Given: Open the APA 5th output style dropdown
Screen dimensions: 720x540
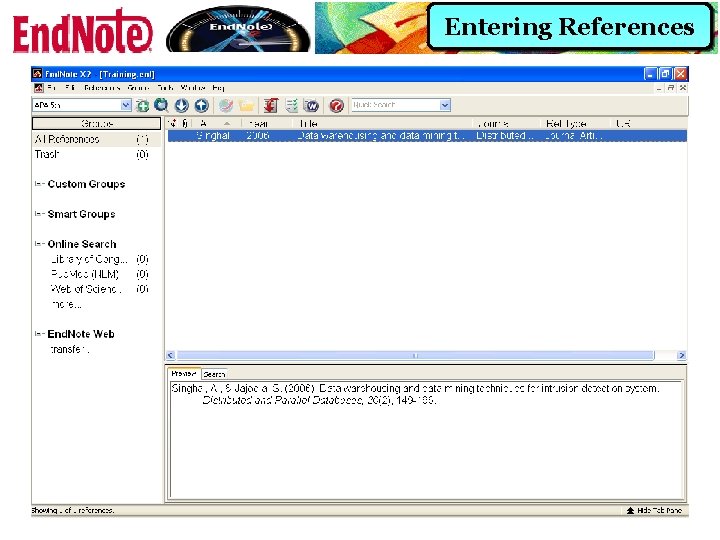Looking at the screenshot, I should [x=126, y=105].
